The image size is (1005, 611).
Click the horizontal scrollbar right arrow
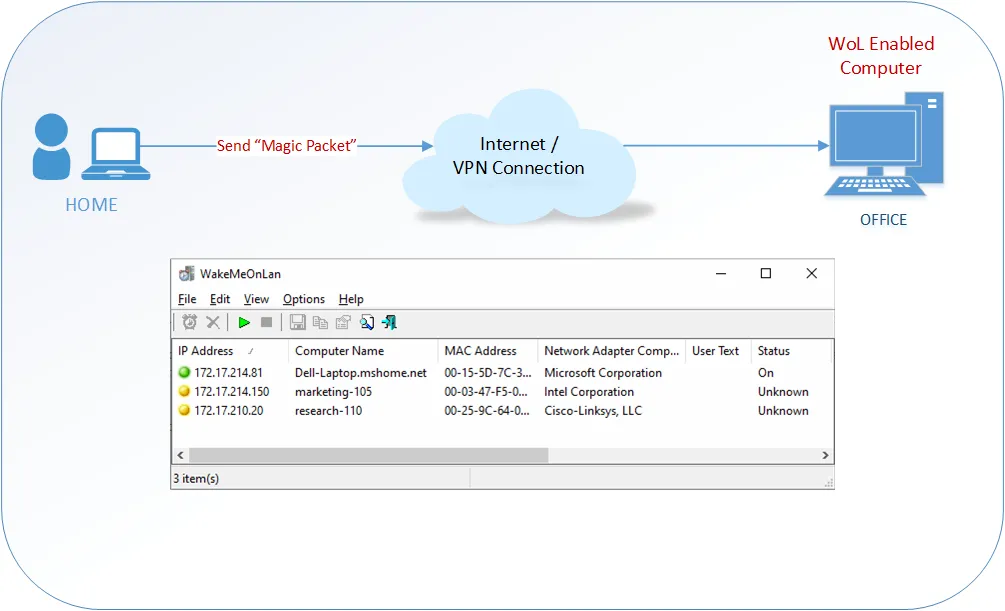(825, 455)
